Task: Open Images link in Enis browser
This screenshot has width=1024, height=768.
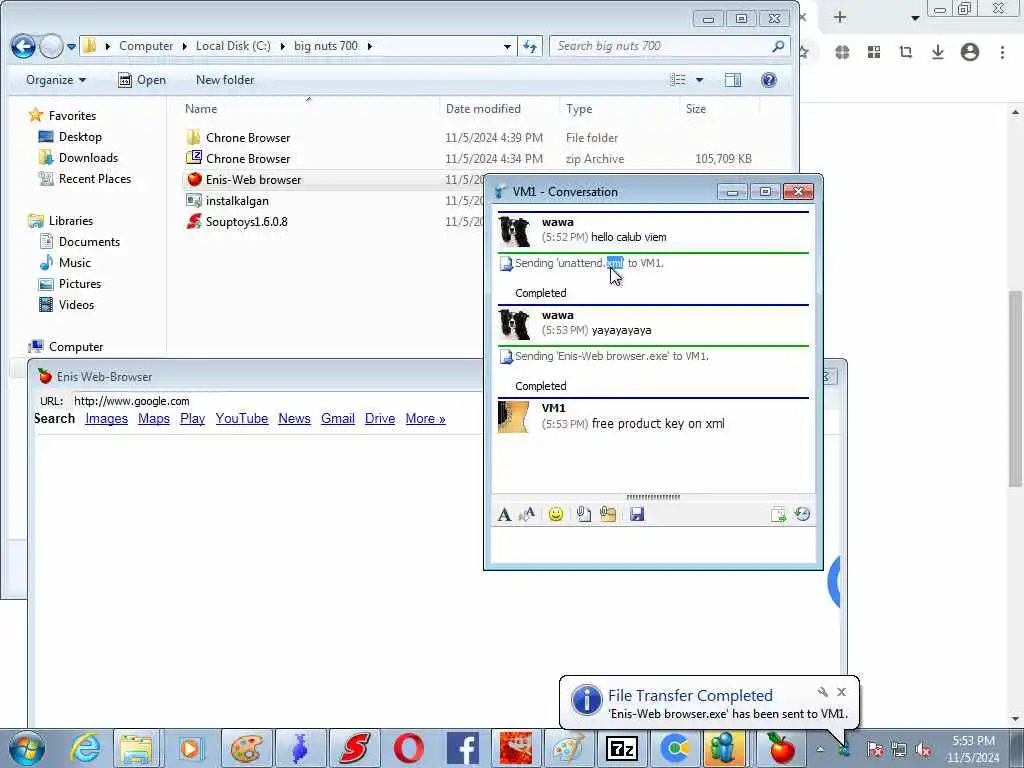Action: [x=106, y=419]
